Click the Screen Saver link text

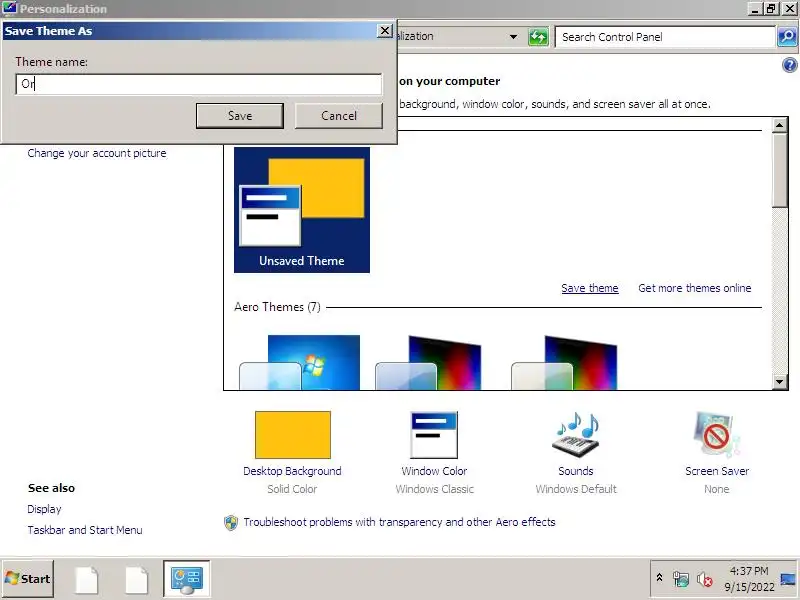[717, 471]
